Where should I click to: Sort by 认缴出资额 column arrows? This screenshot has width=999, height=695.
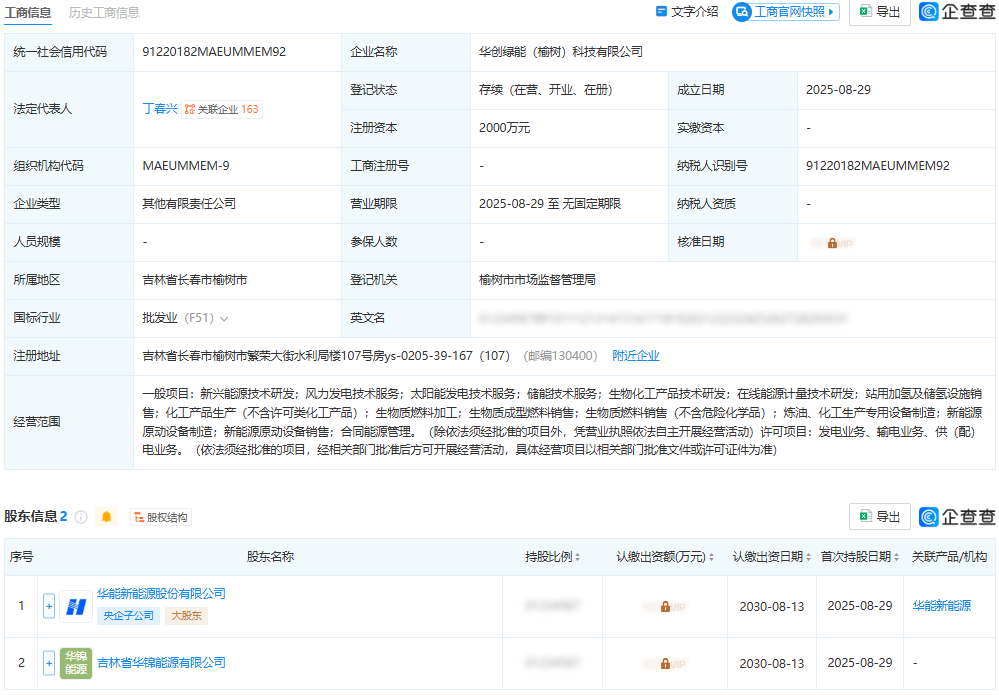711,557
